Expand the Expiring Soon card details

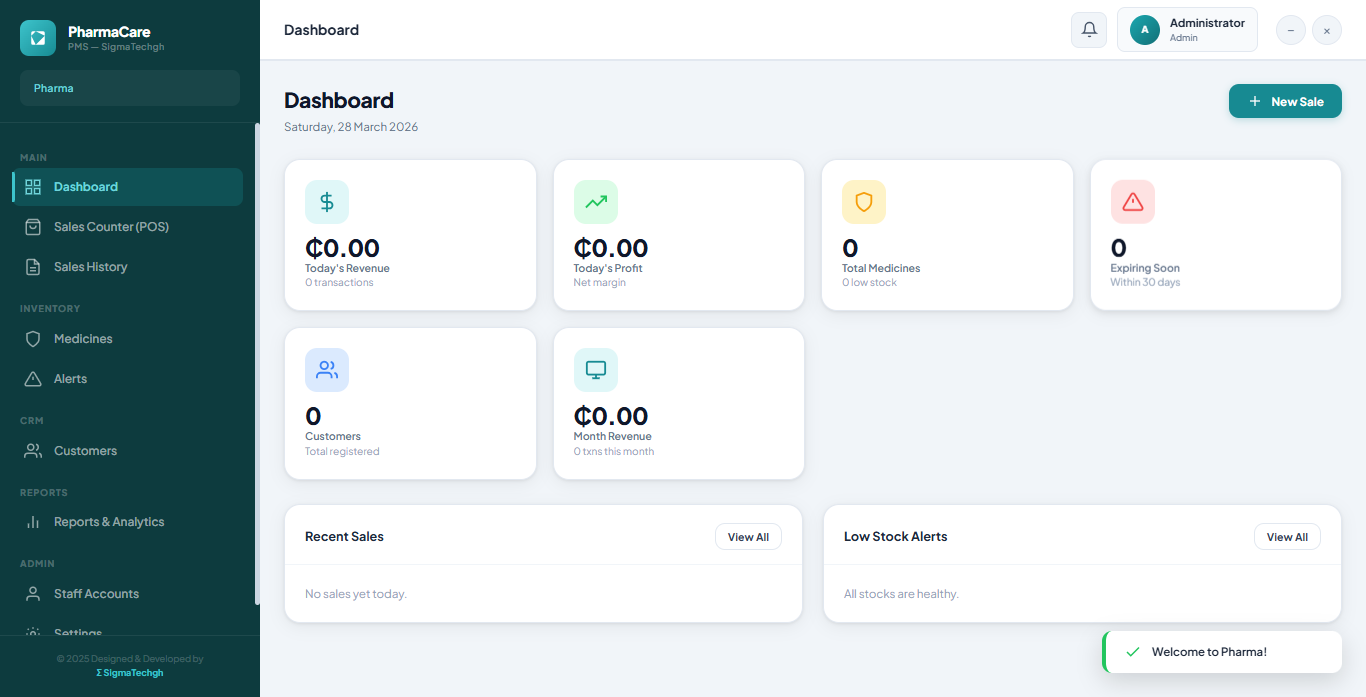pos(1215,235)
